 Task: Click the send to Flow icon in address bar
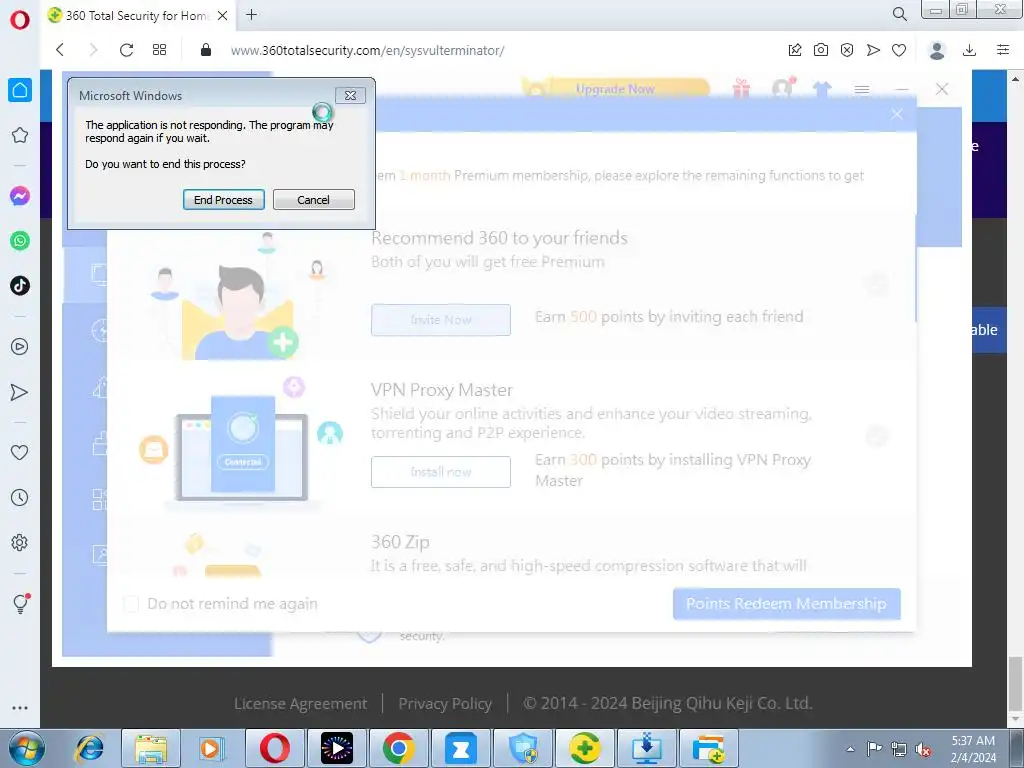click(x=873, y=50)
